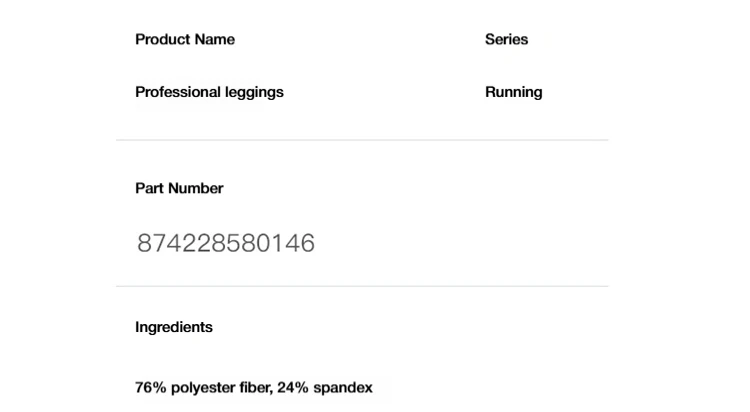
Task: Click the Ingredients section heading
Action: point(174,327)
